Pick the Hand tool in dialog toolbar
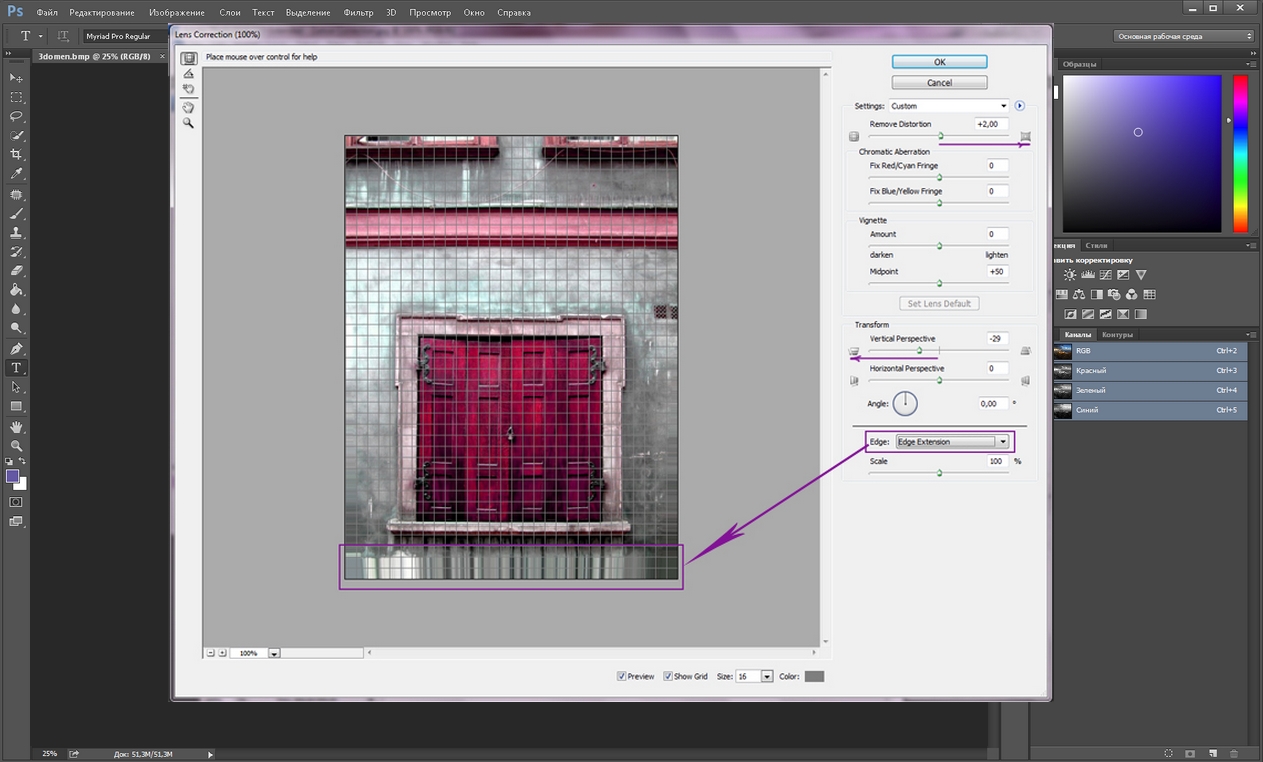 point(188,107)
